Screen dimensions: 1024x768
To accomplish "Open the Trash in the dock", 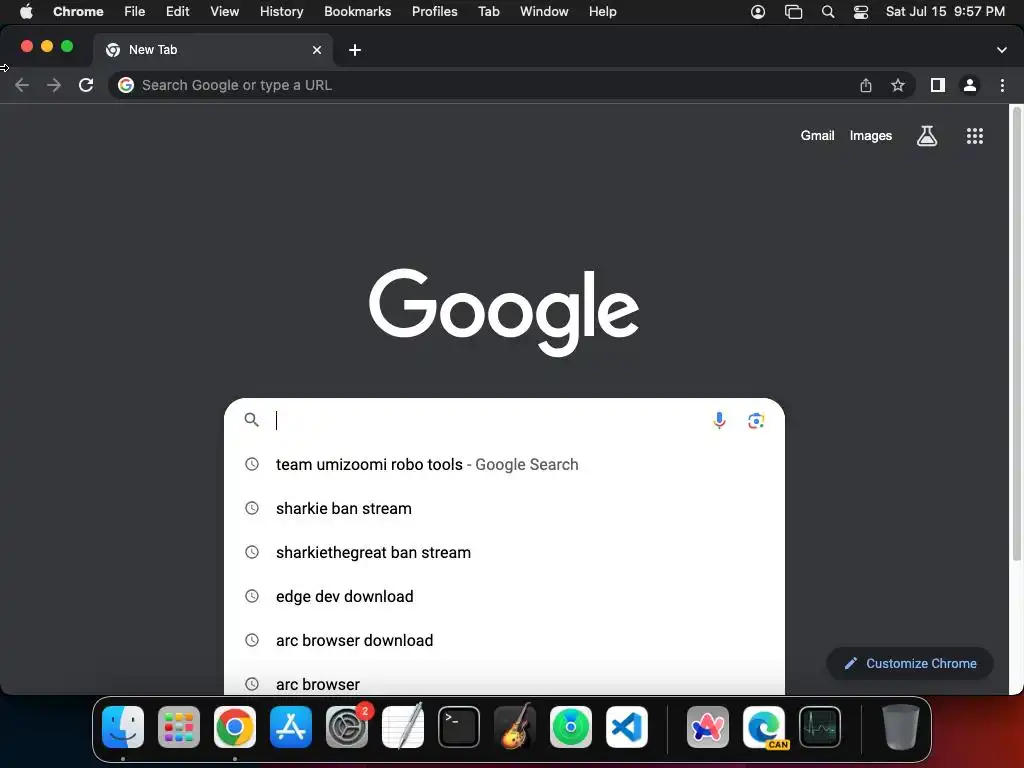I will point(901,727).
